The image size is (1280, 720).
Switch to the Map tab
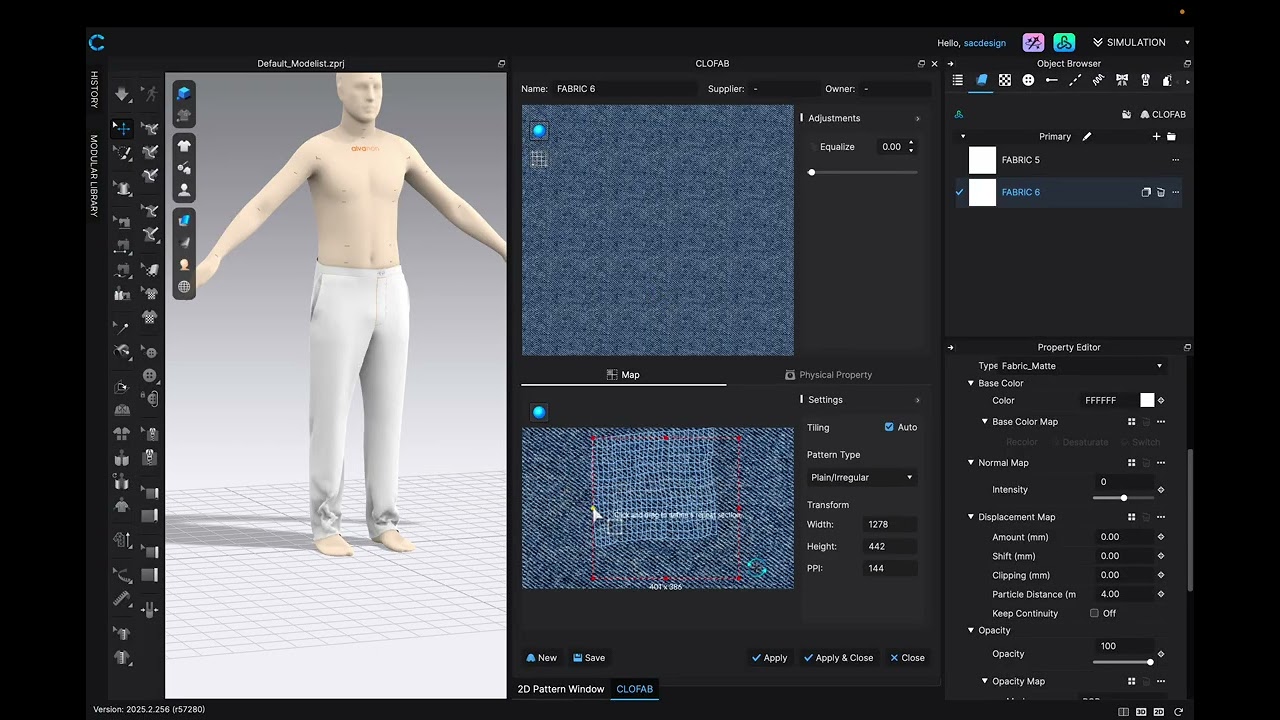623,375
